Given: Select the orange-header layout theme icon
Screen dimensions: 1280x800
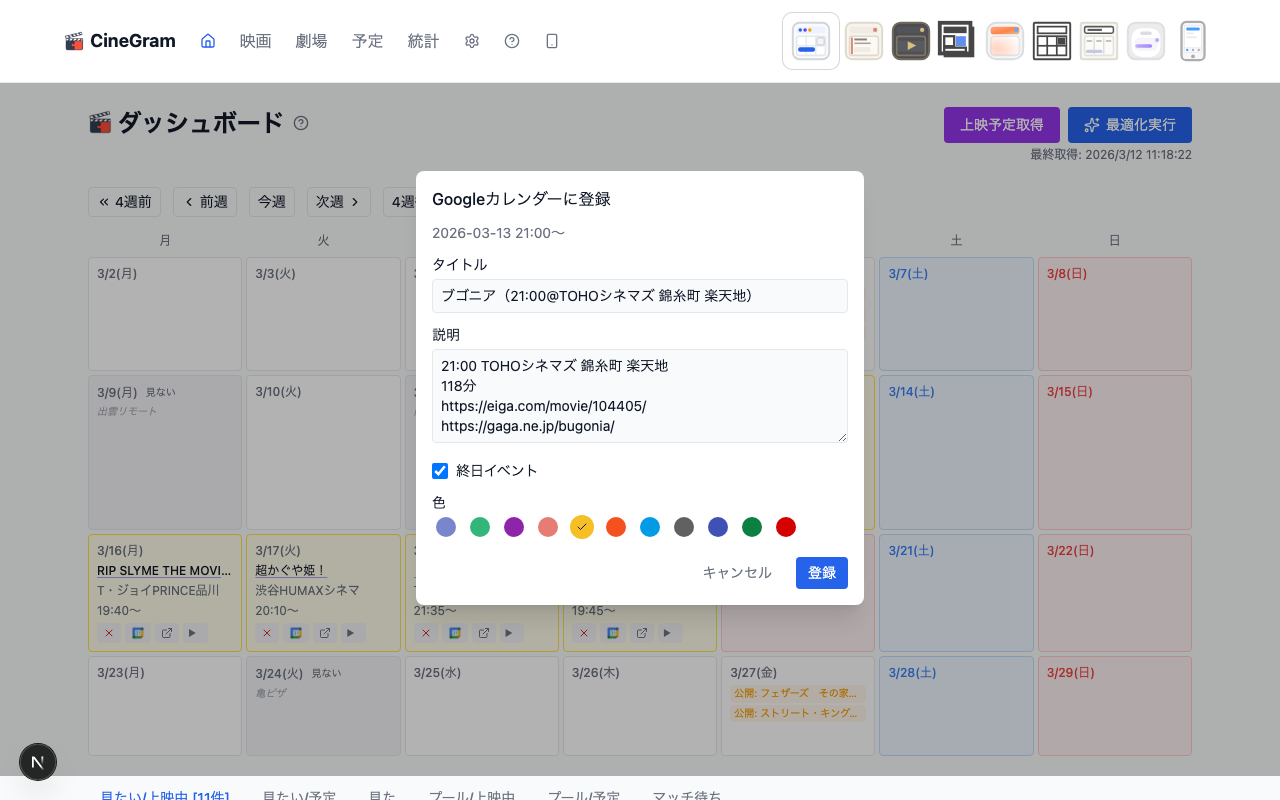Looking at the screenshot, I should (1004, 40).
